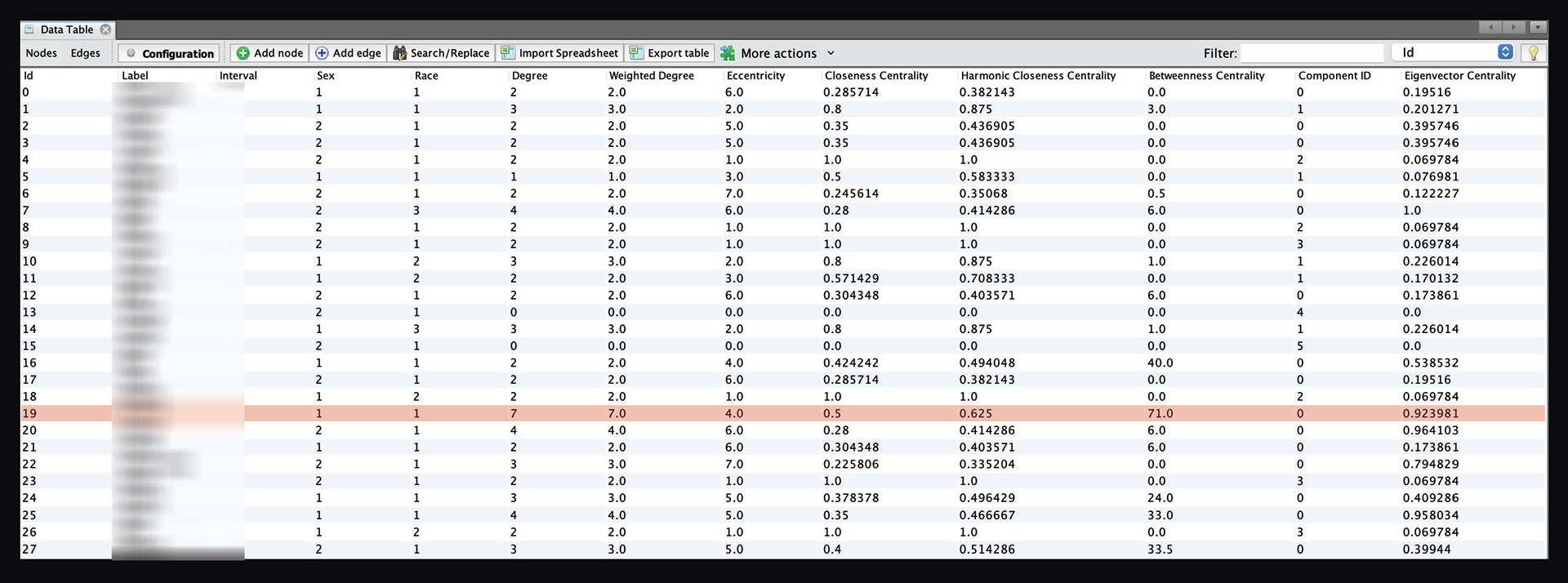Click the scroll tabs left arrow

point(1490,28)
